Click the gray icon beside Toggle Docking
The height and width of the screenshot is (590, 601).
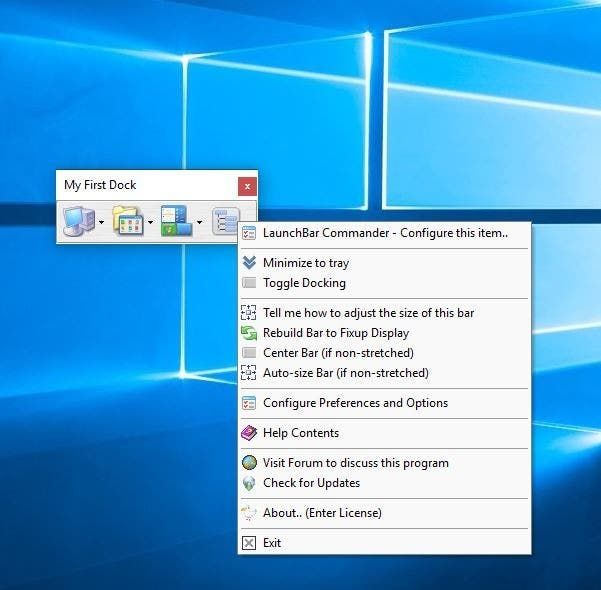point(249,283)
